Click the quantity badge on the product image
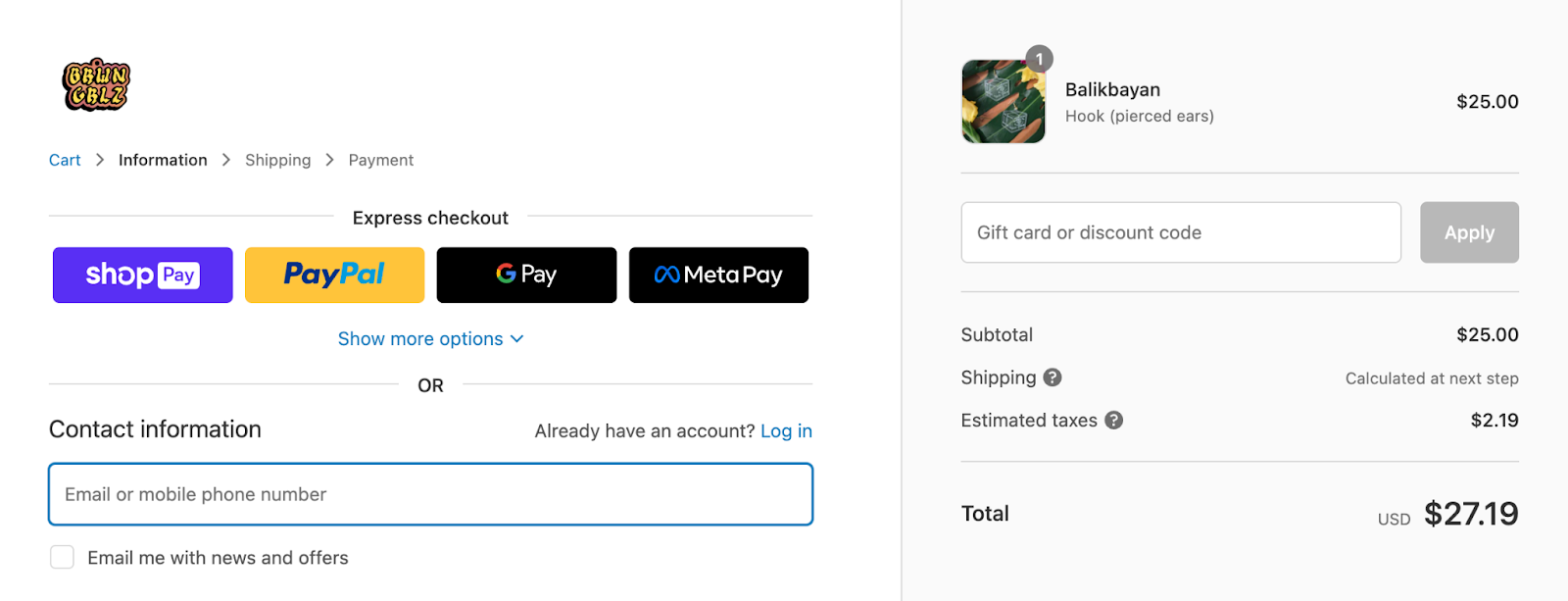Image resolution: width=1568 pixels, height=601 pixels. [1039, 59]
